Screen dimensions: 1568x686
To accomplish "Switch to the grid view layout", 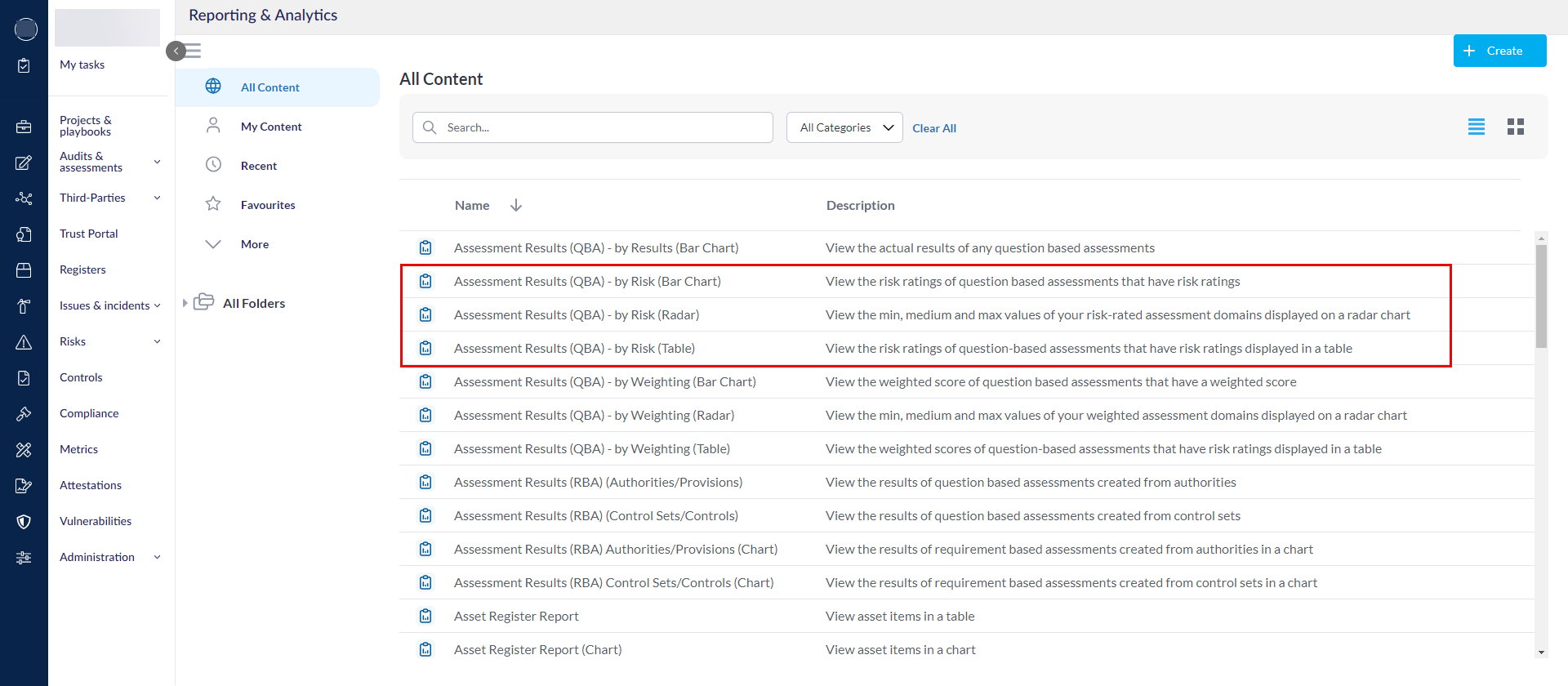I will coord(1515,127).
